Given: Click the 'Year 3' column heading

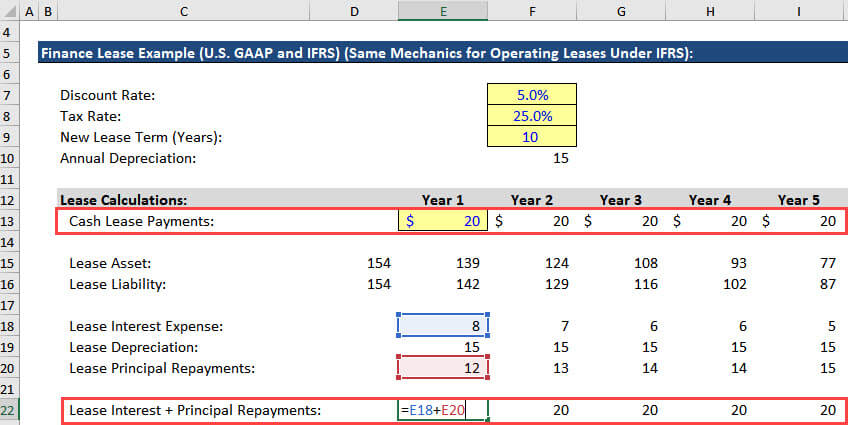Looking at the screenshot, I should click(x=621, y=200).
